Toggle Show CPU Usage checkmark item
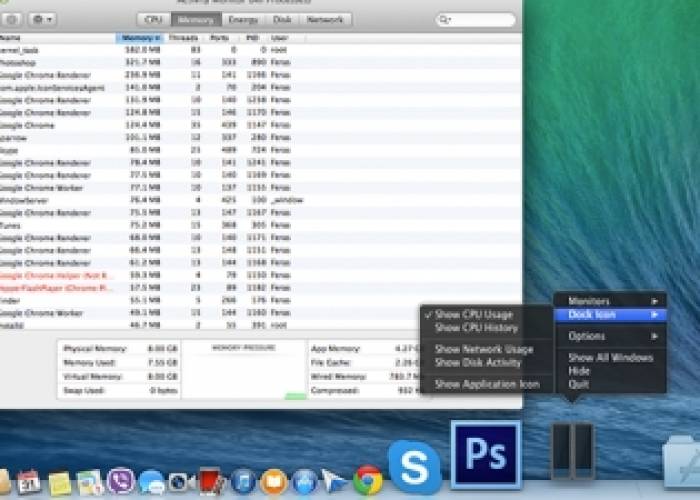The height and width of the screenshot is (500, 700). coord(474,315)
